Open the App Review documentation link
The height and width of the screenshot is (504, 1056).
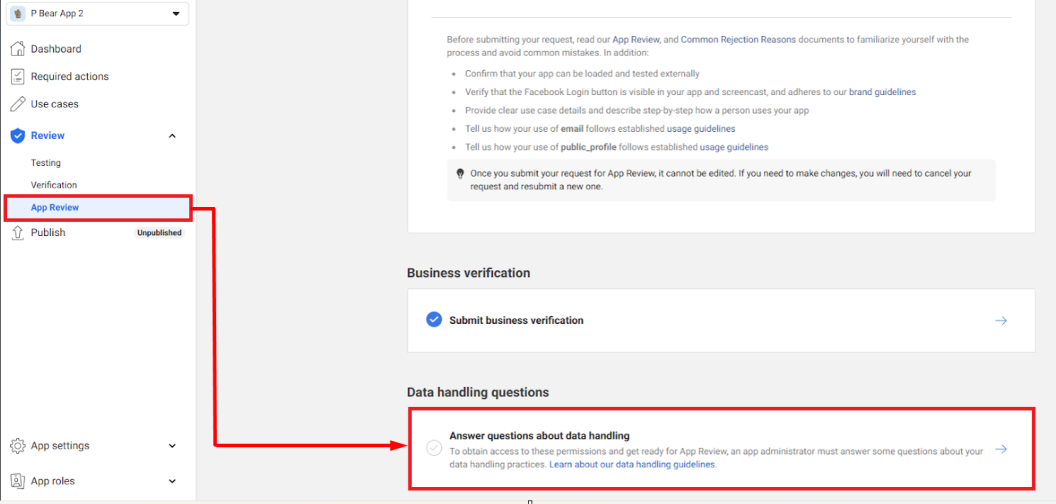[634, 40]
